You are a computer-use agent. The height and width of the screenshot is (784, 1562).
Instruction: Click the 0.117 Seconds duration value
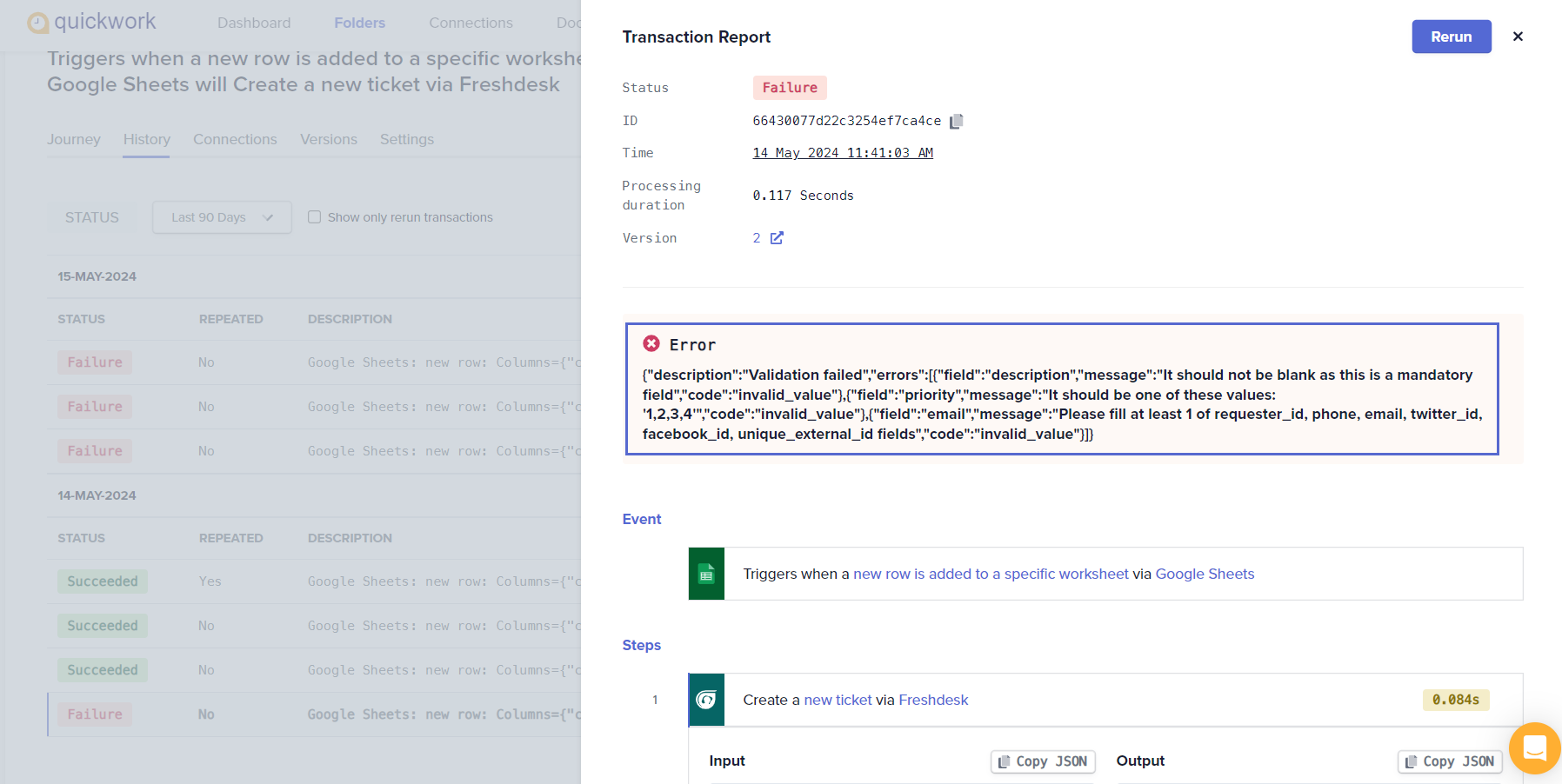click(804, 196)
